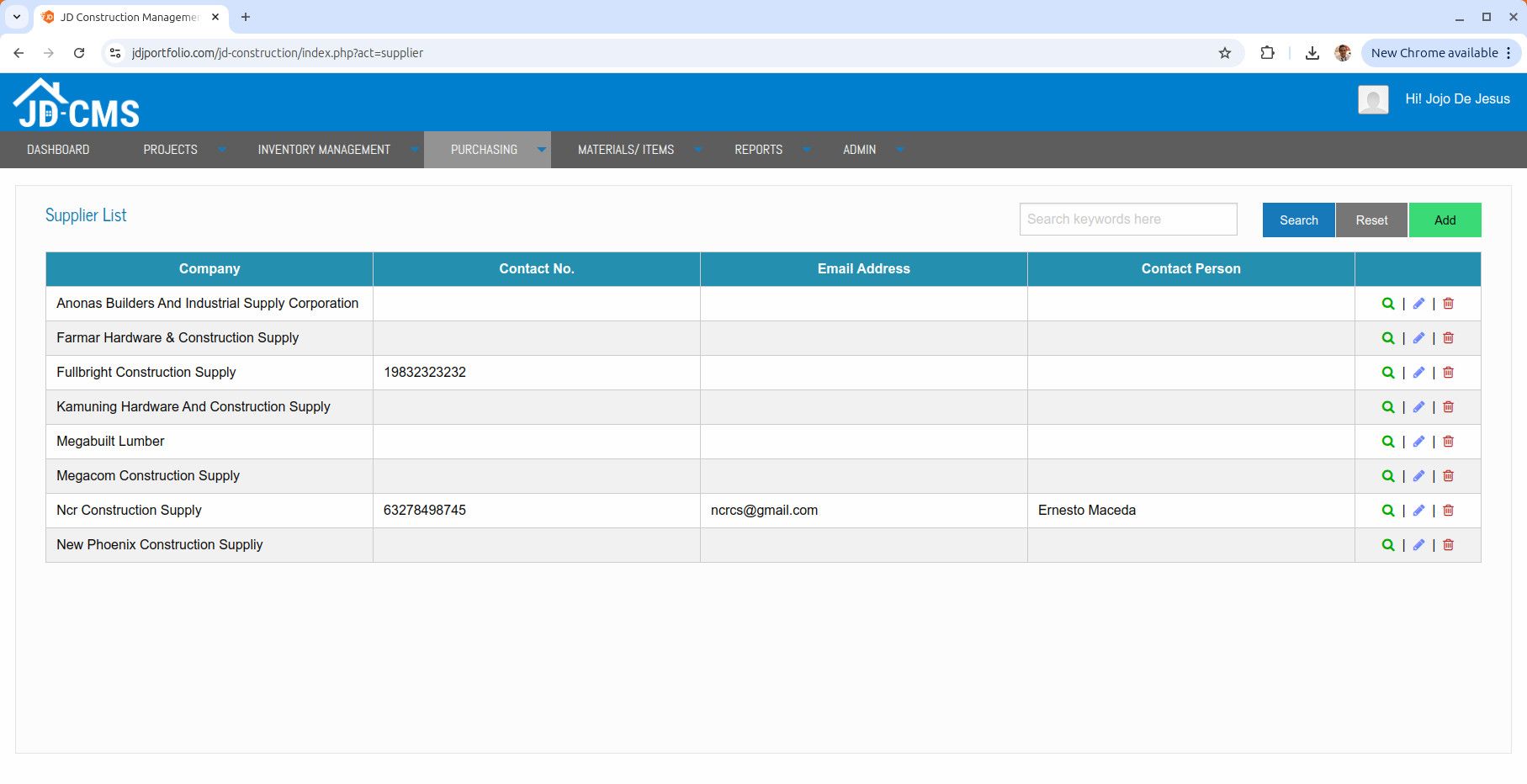Click the gray Reset button
1527x784 pixels.
point(1371,220)
